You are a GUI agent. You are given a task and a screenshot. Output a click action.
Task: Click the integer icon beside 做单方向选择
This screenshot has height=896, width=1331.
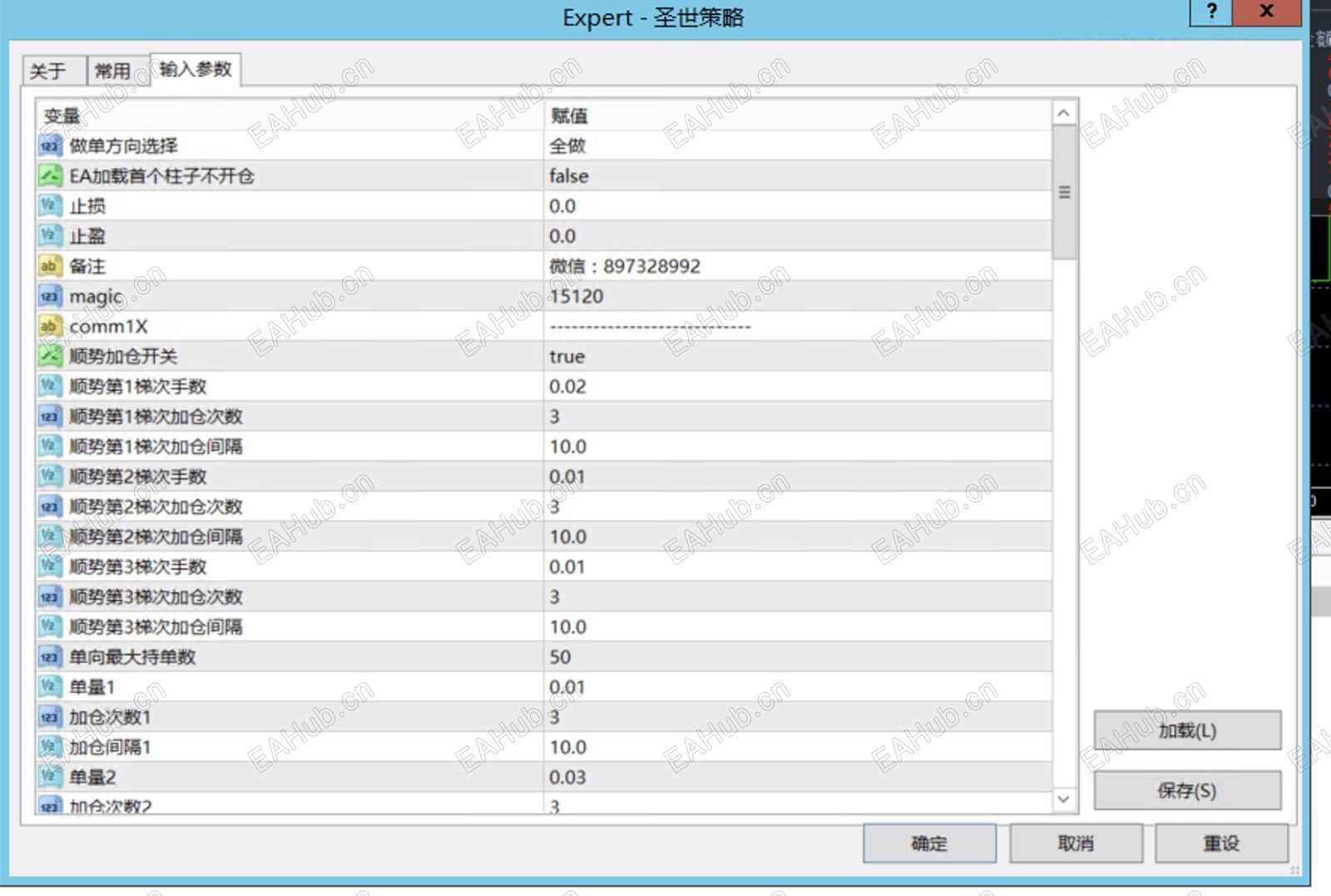50,146
